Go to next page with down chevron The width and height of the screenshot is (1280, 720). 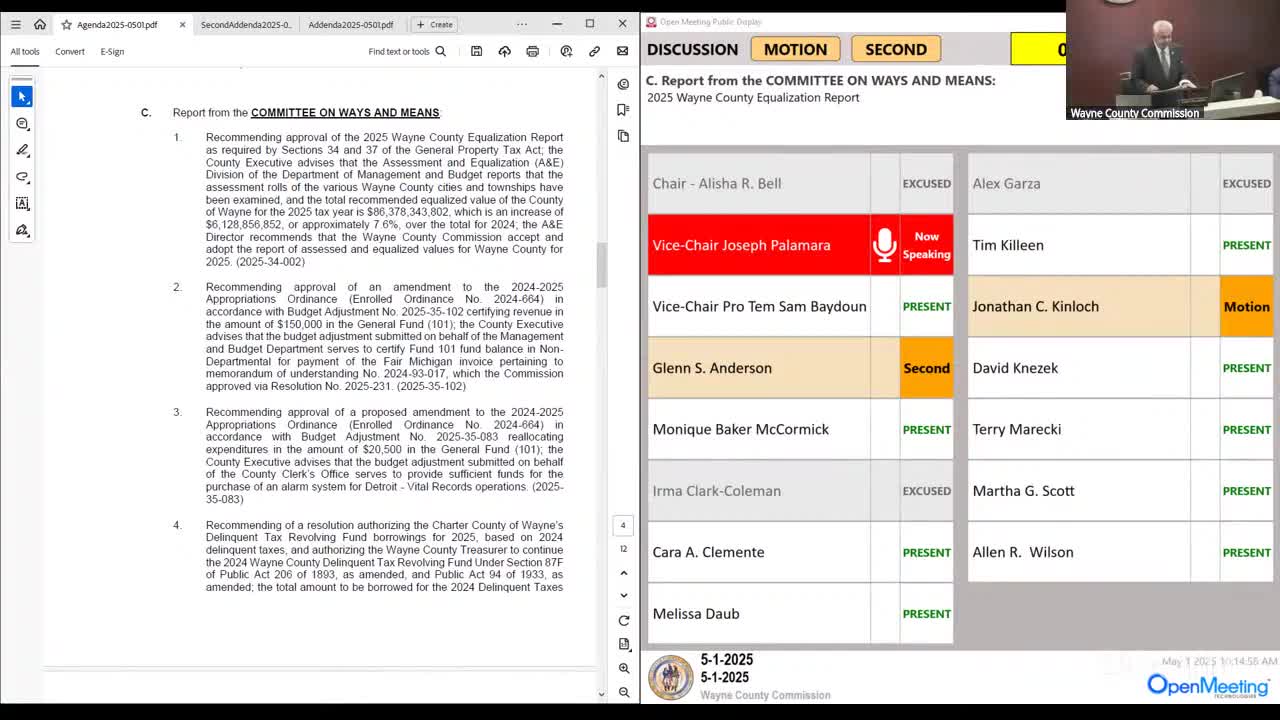coord(624,595)
